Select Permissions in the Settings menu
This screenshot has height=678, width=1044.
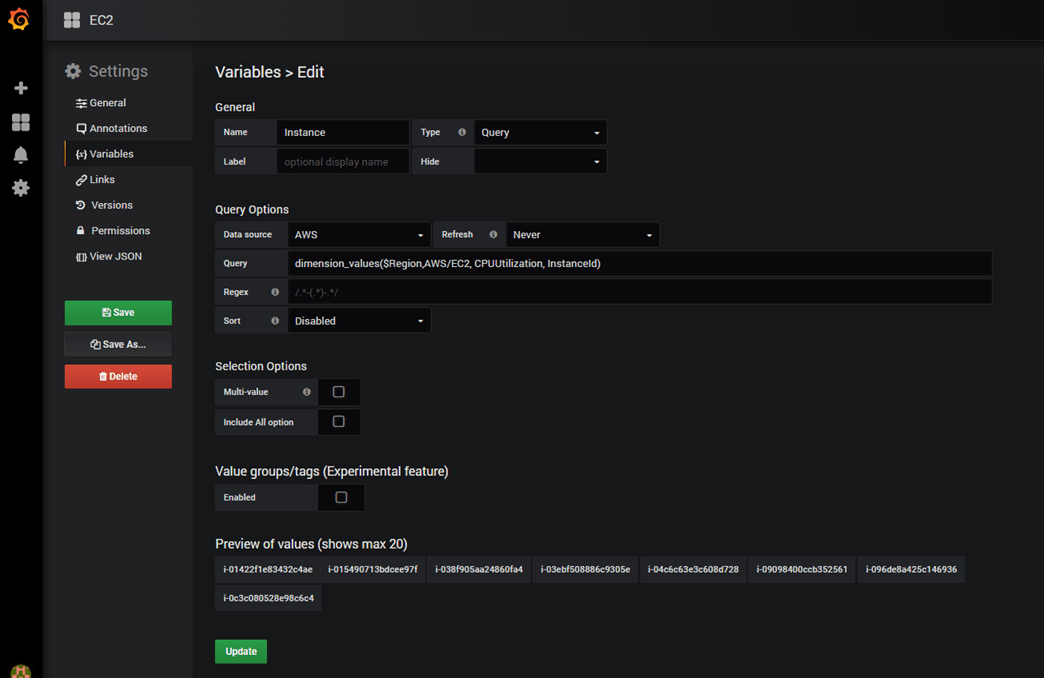(x=115, y=230)
